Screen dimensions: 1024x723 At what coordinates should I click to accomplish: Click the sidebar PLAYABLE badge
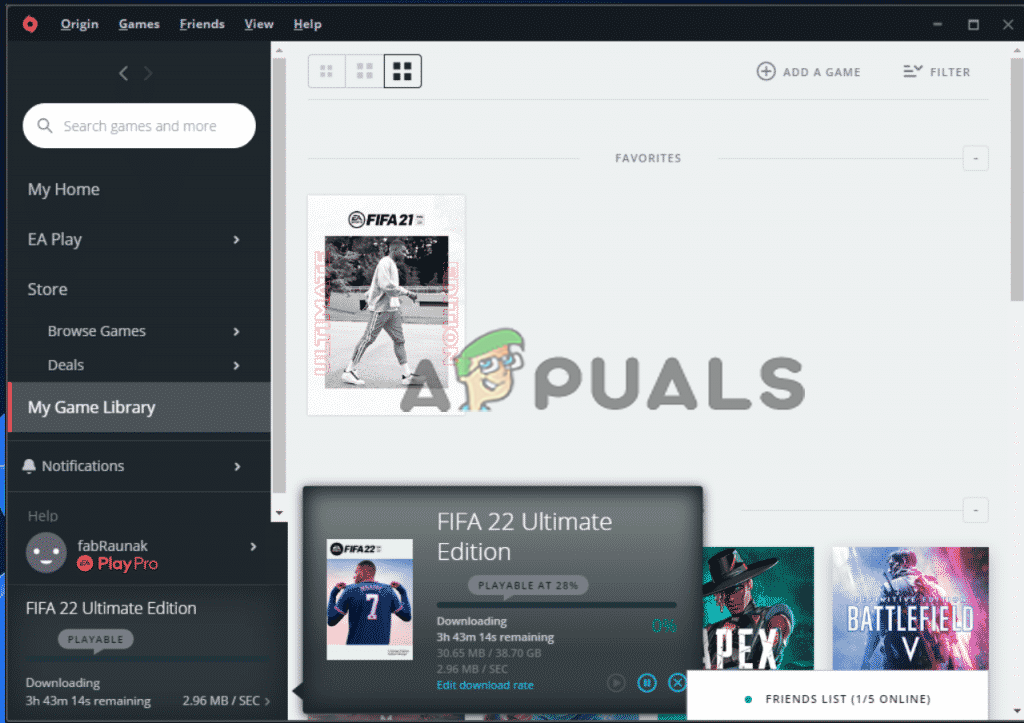pos(95,639)
